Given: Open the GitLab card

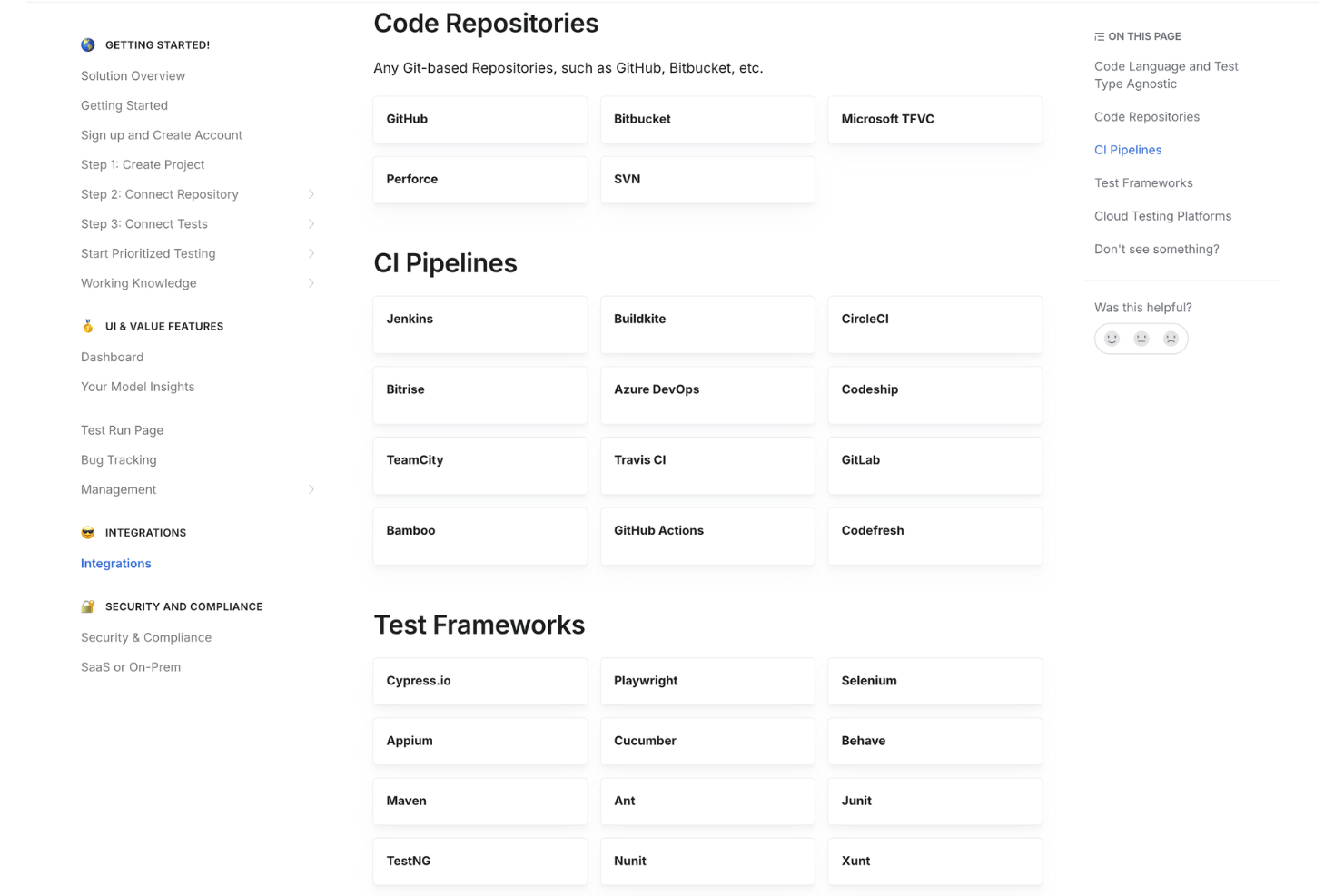Looking at the screenshot, I should (x=935, y=467).
